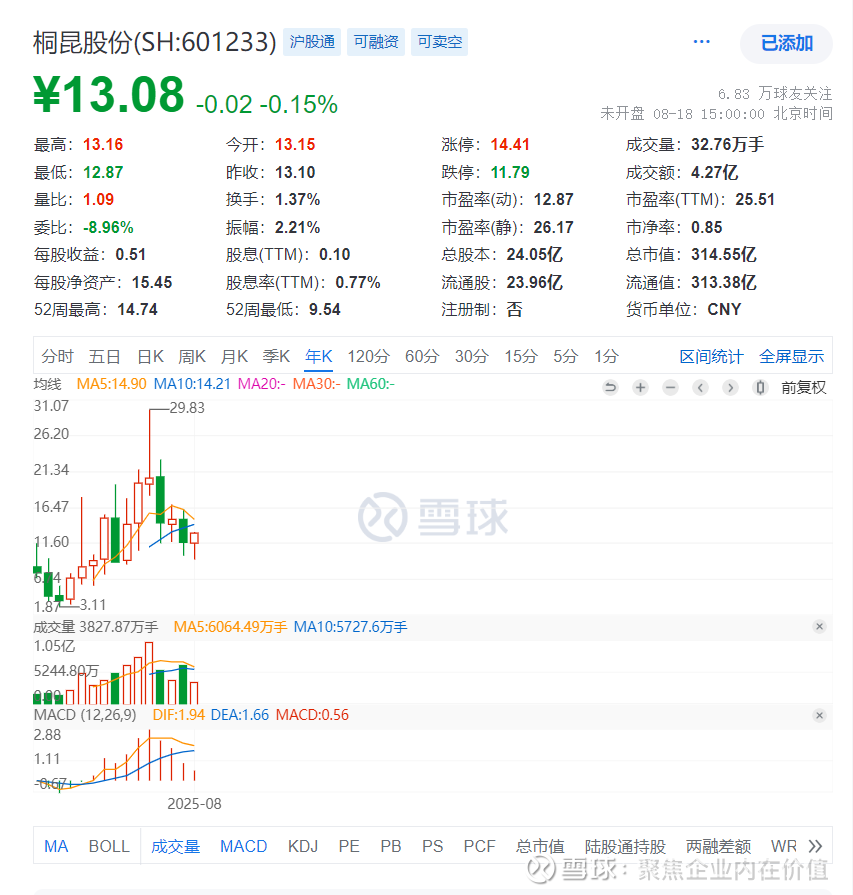Click the MA10:14.21 moving average legend
This screenshot has width=853, height=895.
coord(192,384)
